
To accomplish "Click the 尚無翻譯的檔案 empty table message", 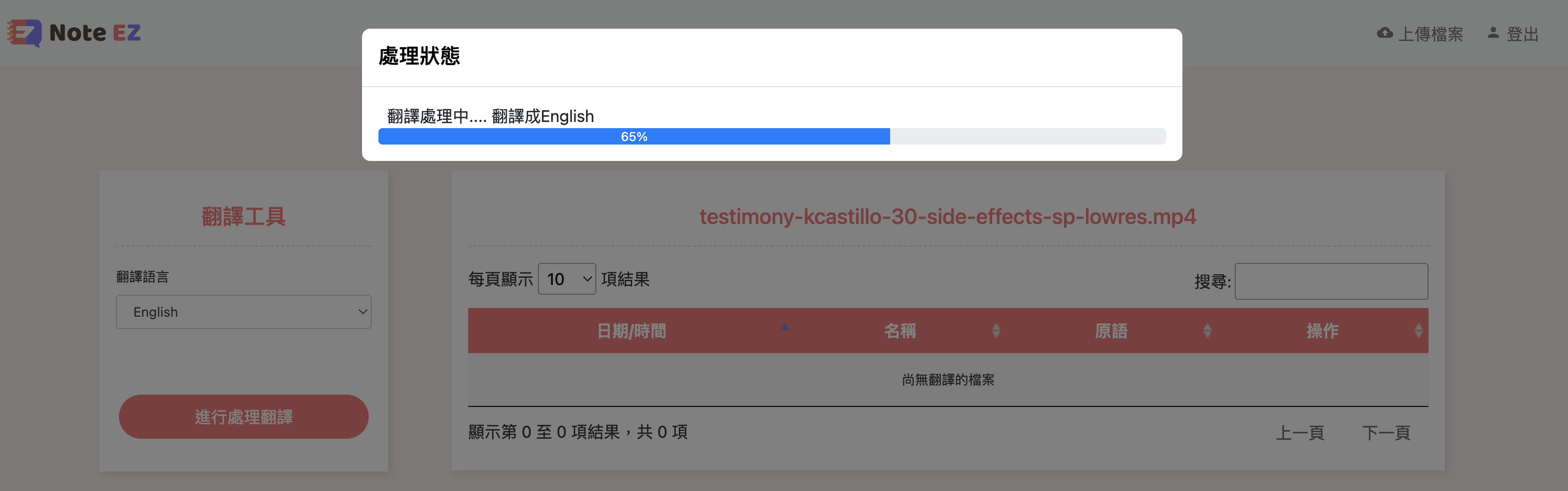I will (x=948, y=380).
